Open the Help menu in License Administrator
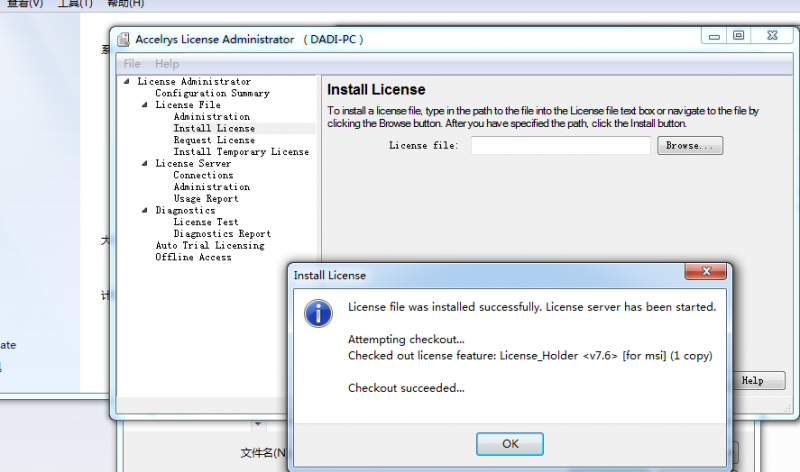 167,64
